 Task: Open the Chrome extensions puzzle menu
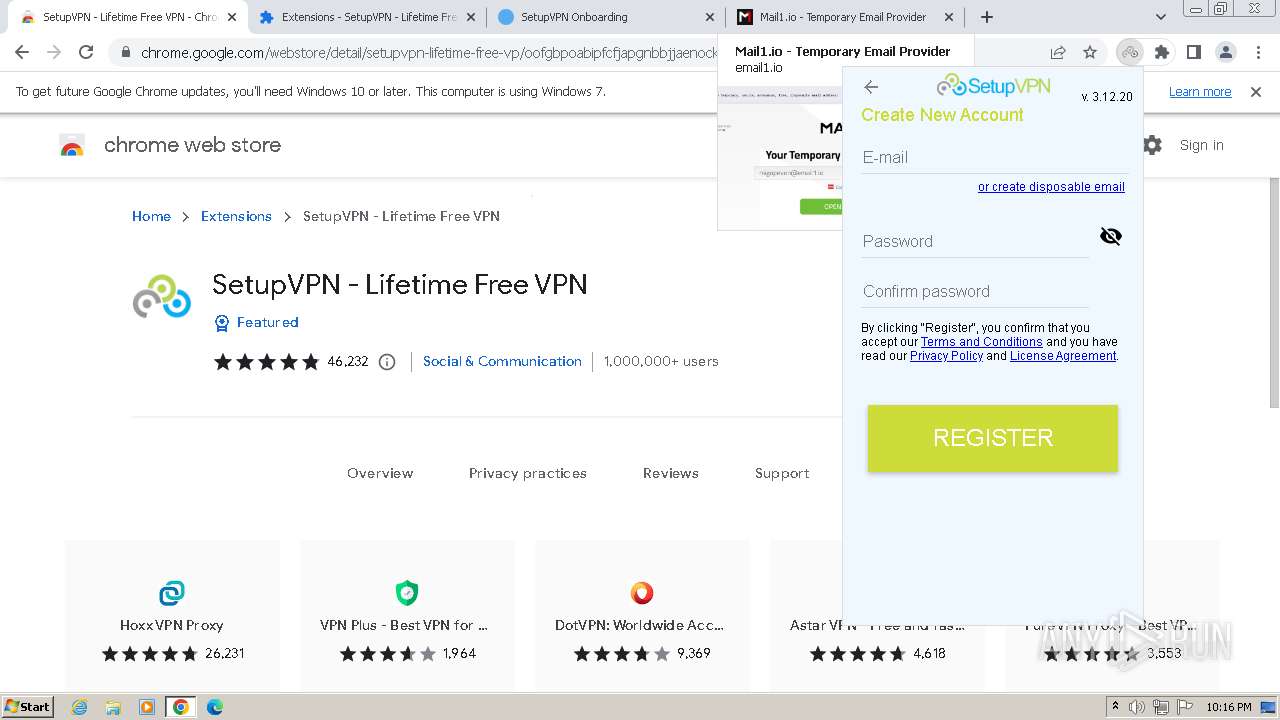pyautogui.click(x=1161, y=53)
